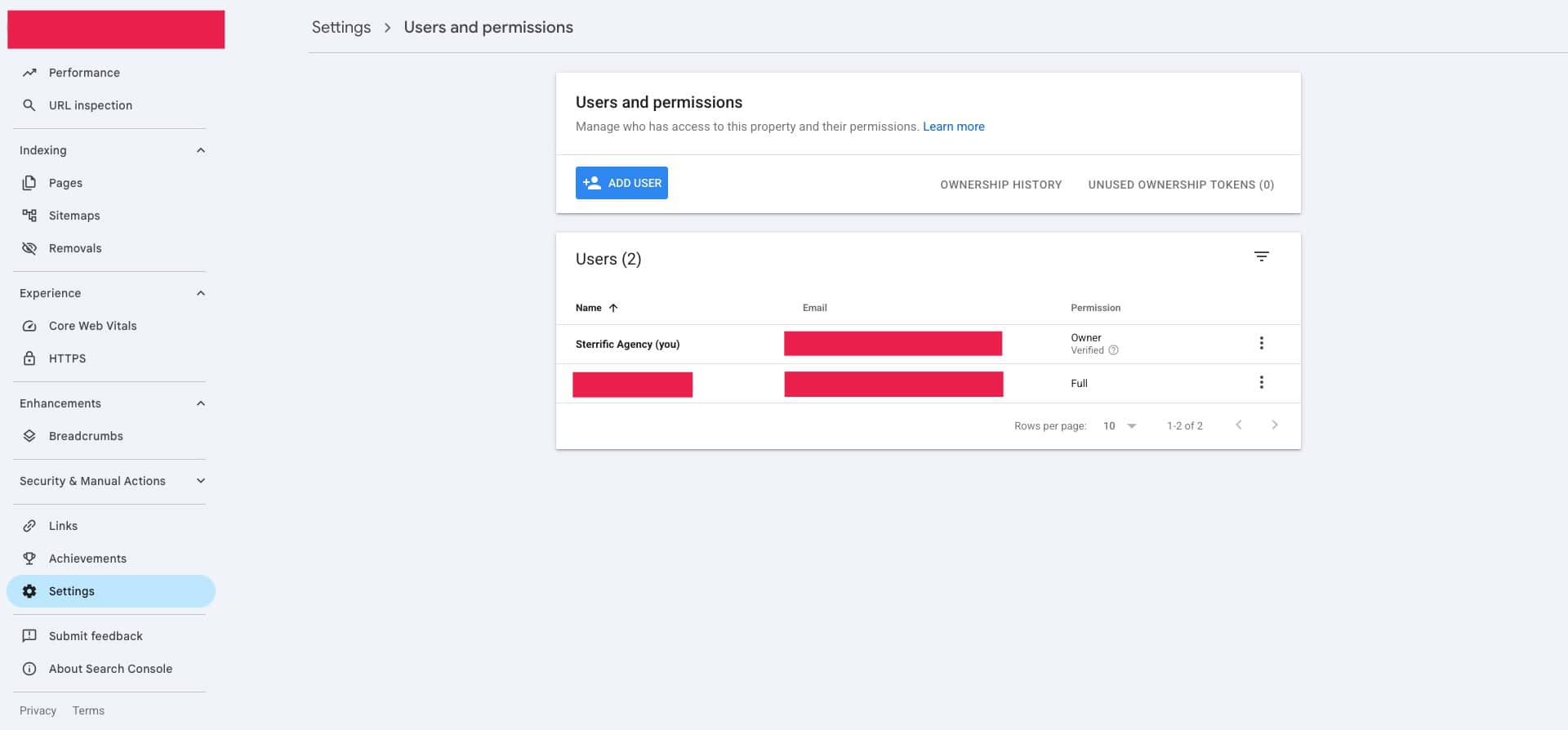Click the Core Web Vitals gauge icon
This screenshot has width=1568, height=730.
[29, 326]
